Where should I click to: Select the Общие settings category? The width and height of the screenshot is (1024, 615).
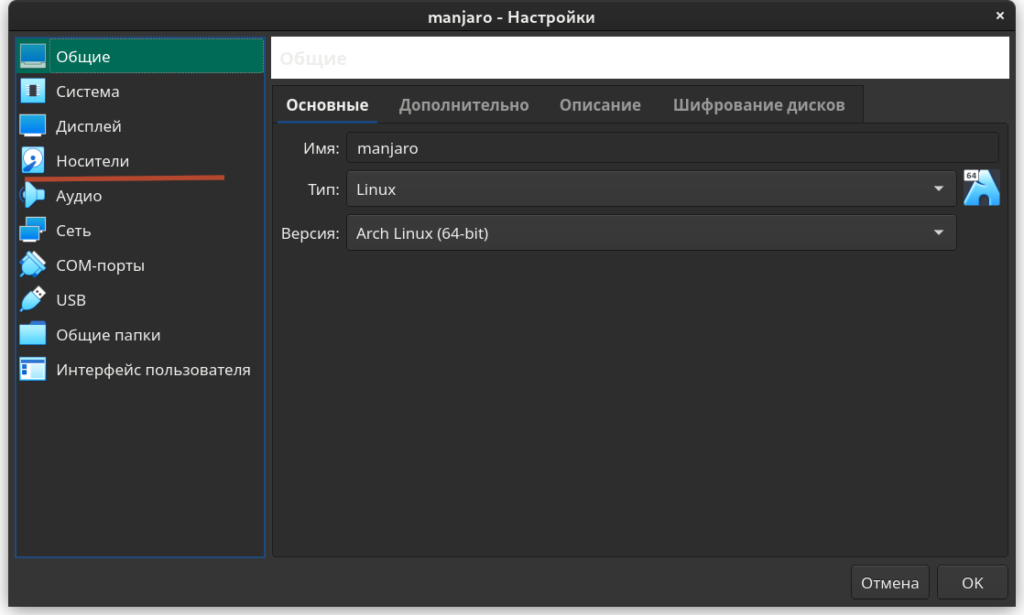click(140, 56)
